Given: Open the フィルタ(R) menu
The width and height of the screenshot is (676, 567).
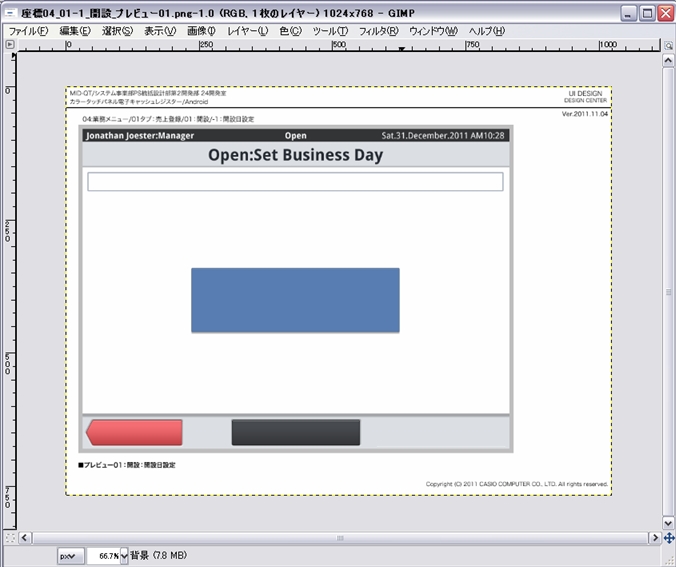Looking at the screenshot, I should coord(378,31).
